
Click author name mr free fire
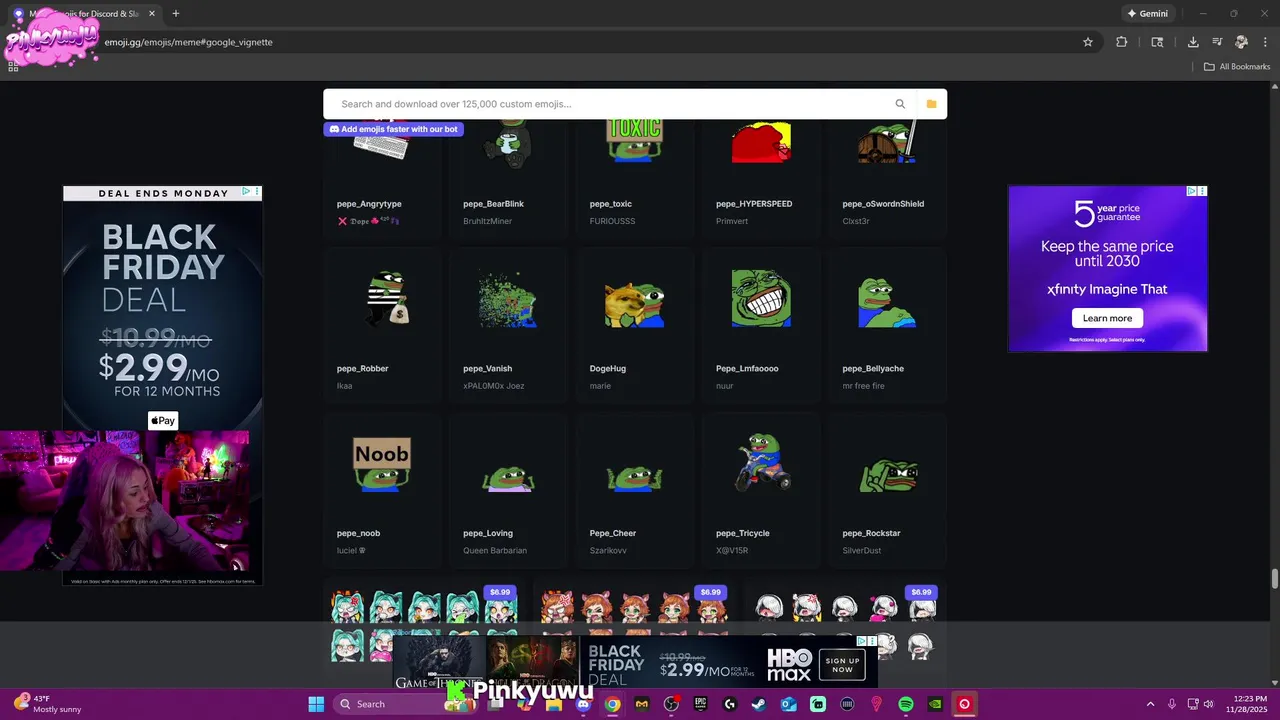point(863,386)
